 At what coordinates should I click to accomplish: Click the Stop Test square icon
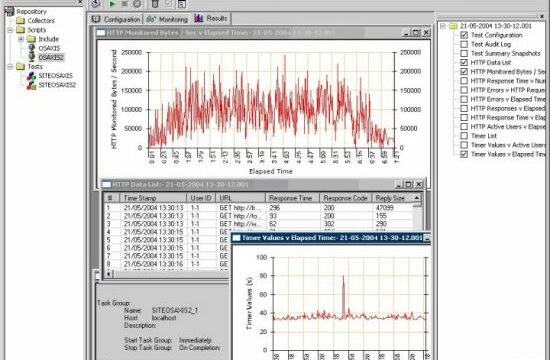point(125,4)
